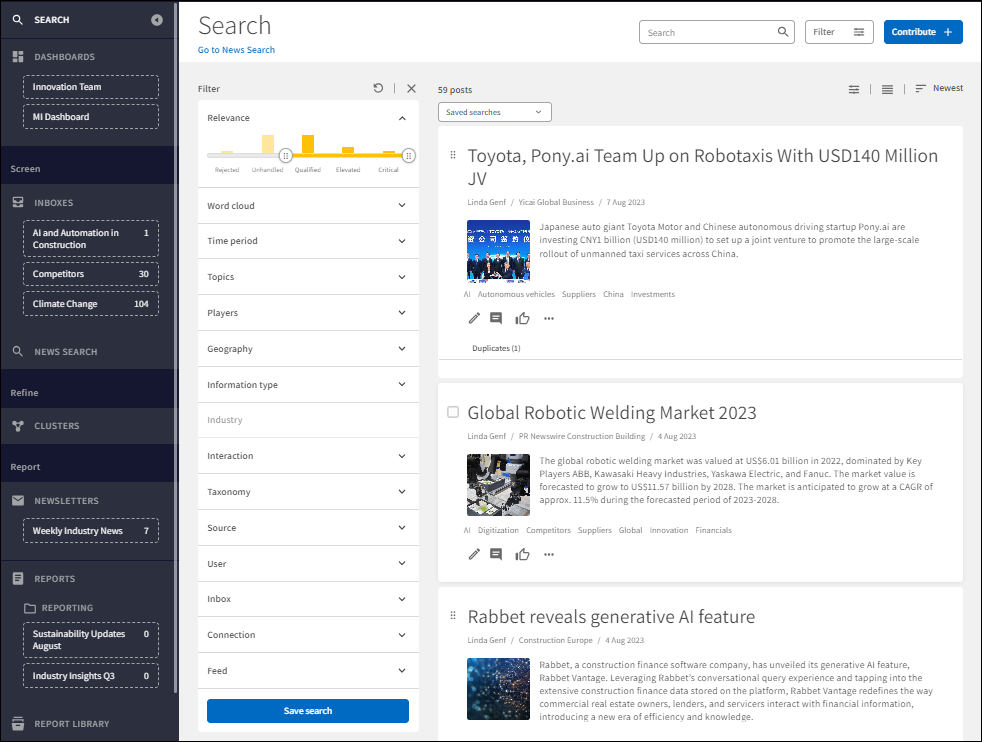Open News Search in the sidebar

click(66, 352)
